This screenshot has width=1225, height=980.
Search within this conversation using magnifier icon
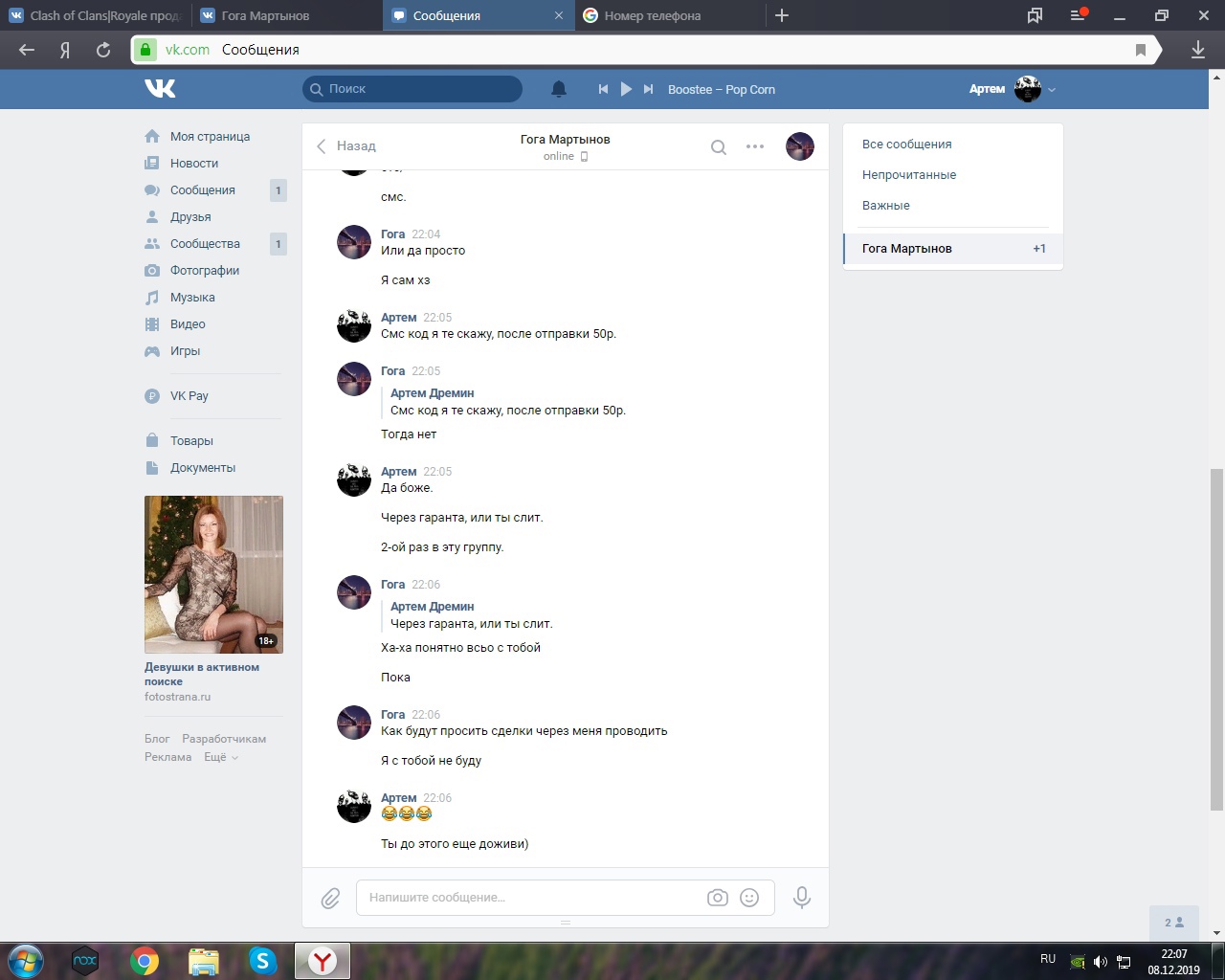(x=719, y=146)
